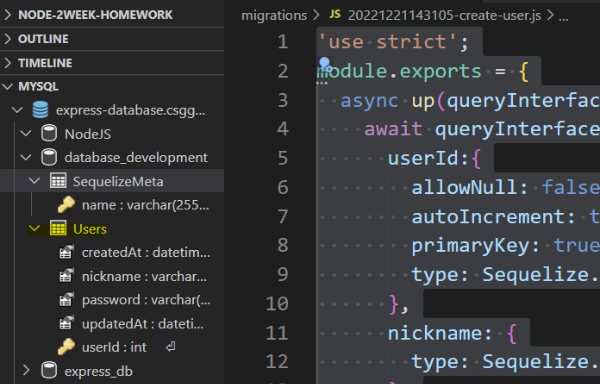
Task: Click the column icon beside nickname
Action: click(x=66, y=276)
